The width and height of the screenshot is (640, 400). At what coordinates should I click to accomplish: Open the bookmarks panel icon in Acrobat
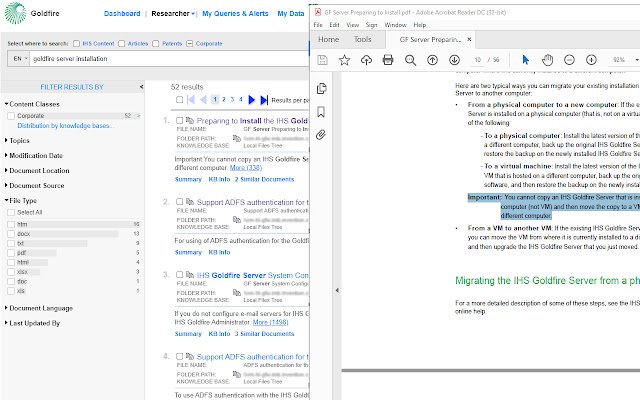point(321,112)
